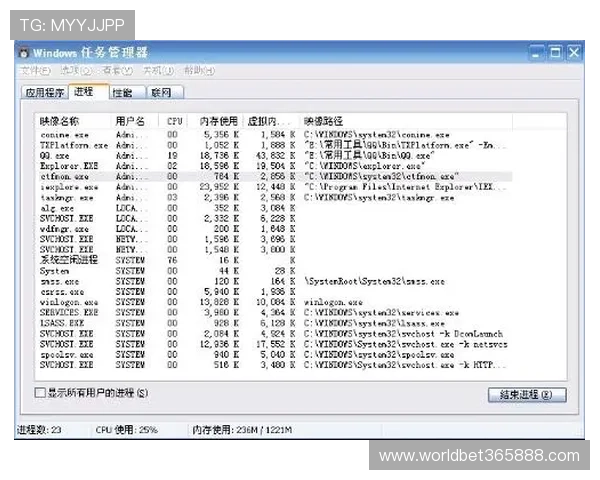The width and height of the screenshot is (600, 480).
Task: Sort by 映像路径 column header
Action: point(406,121)
